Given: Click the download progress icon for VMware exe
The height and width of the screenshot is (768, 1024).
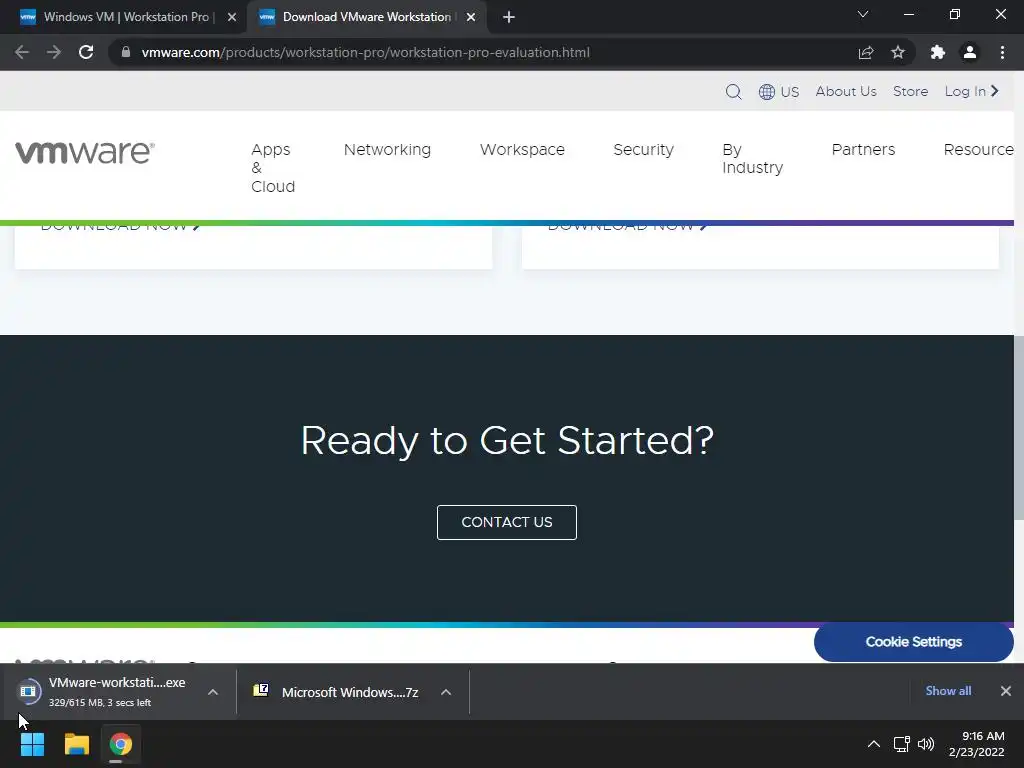Looking at the screenshot, I should pyautogui.click(x=28, y=692).
